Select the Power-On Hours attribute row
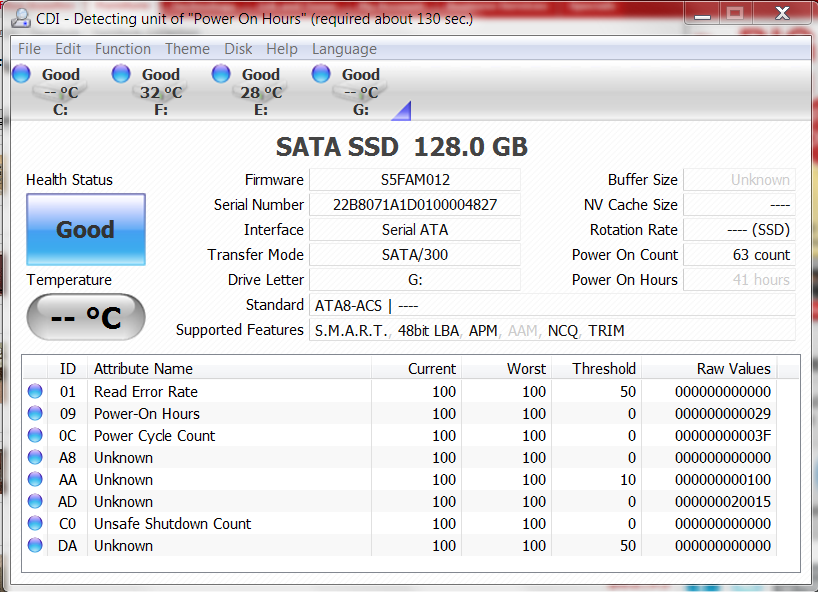This screenshot has width=818, height=592. click(400, 414)
